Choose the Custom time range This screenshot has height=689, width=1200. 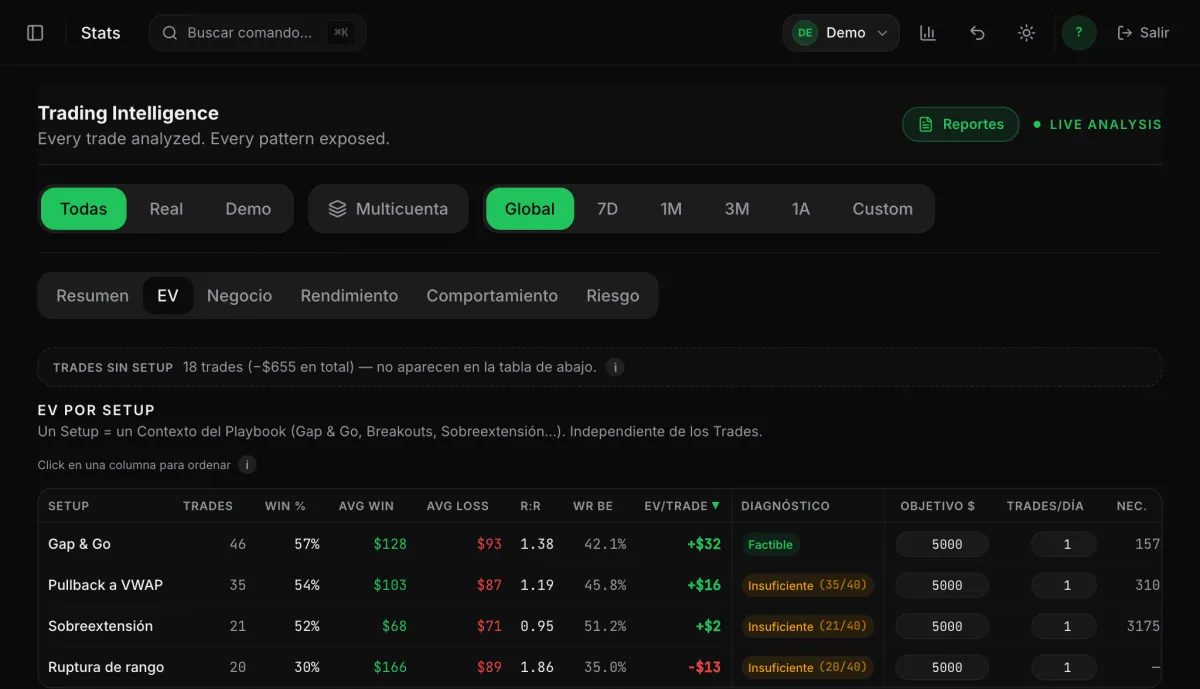coord(883,209)
